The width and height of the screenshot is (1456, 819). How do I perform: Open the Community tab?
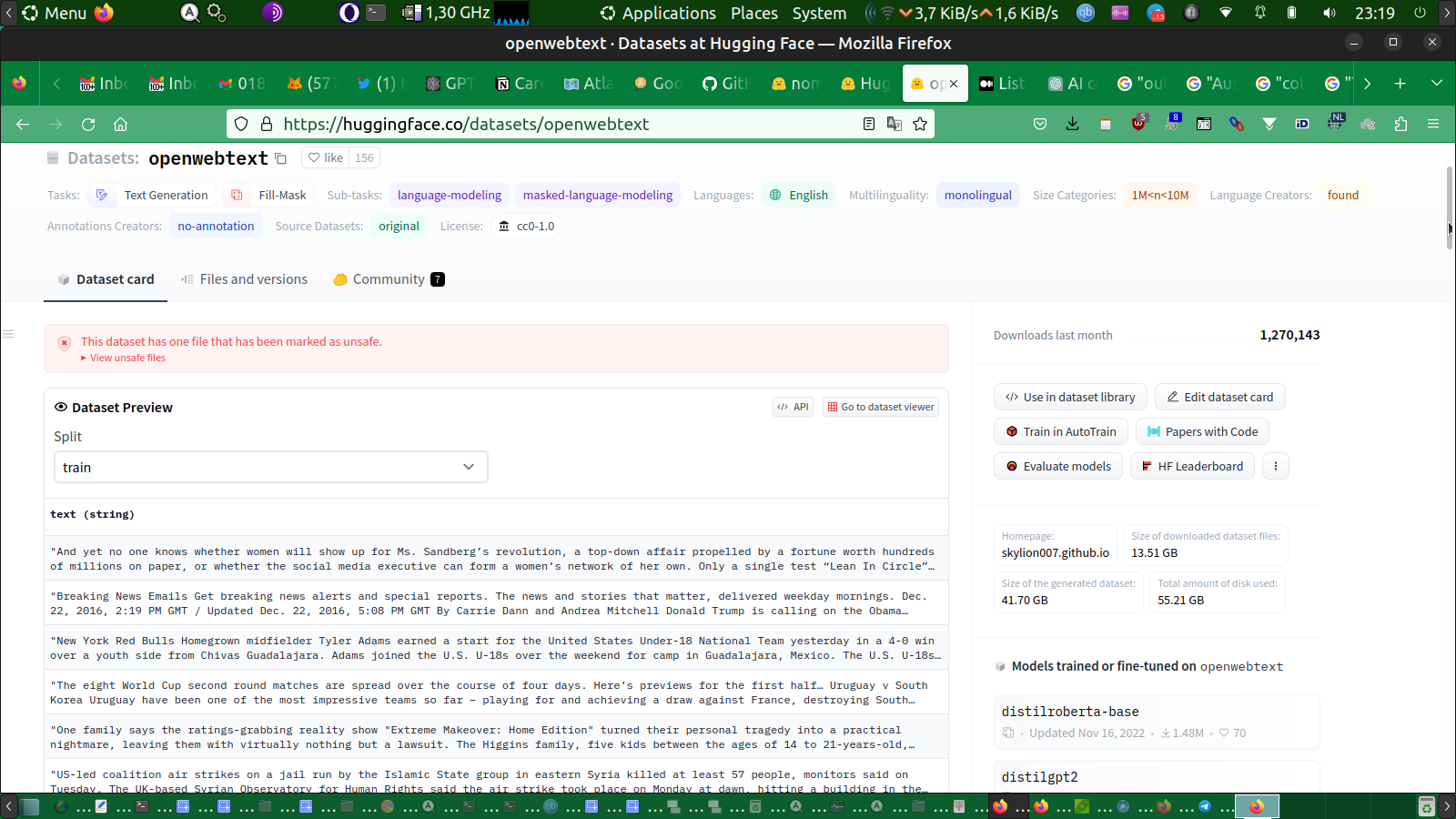pyautogui.click(x=389, y=279)
